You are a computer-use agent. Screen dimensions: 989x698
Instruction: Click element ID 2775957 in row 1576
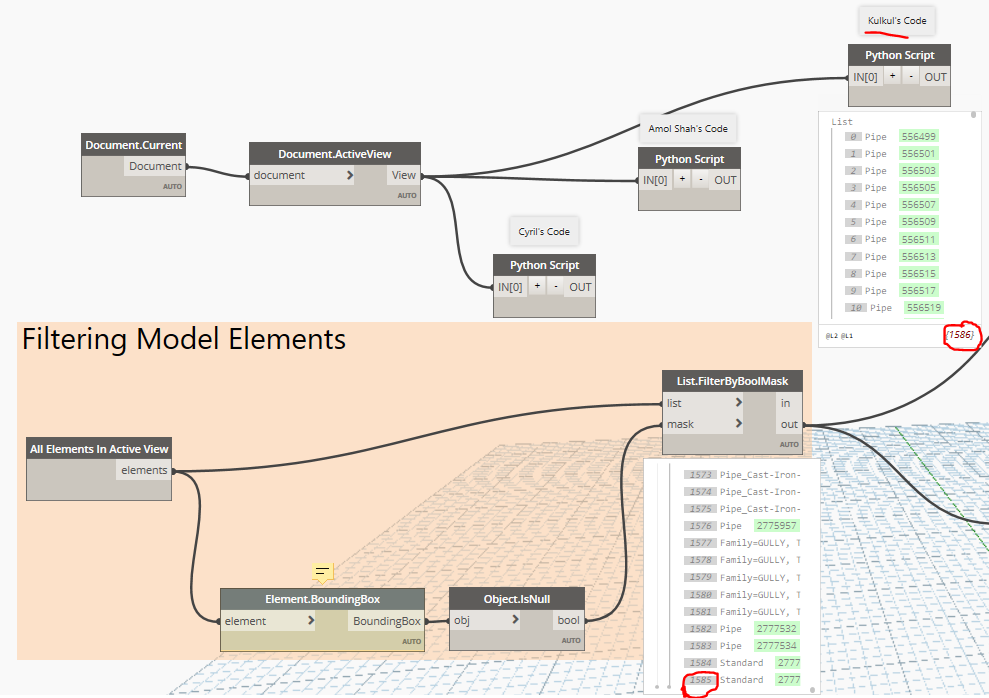(776, 525)
